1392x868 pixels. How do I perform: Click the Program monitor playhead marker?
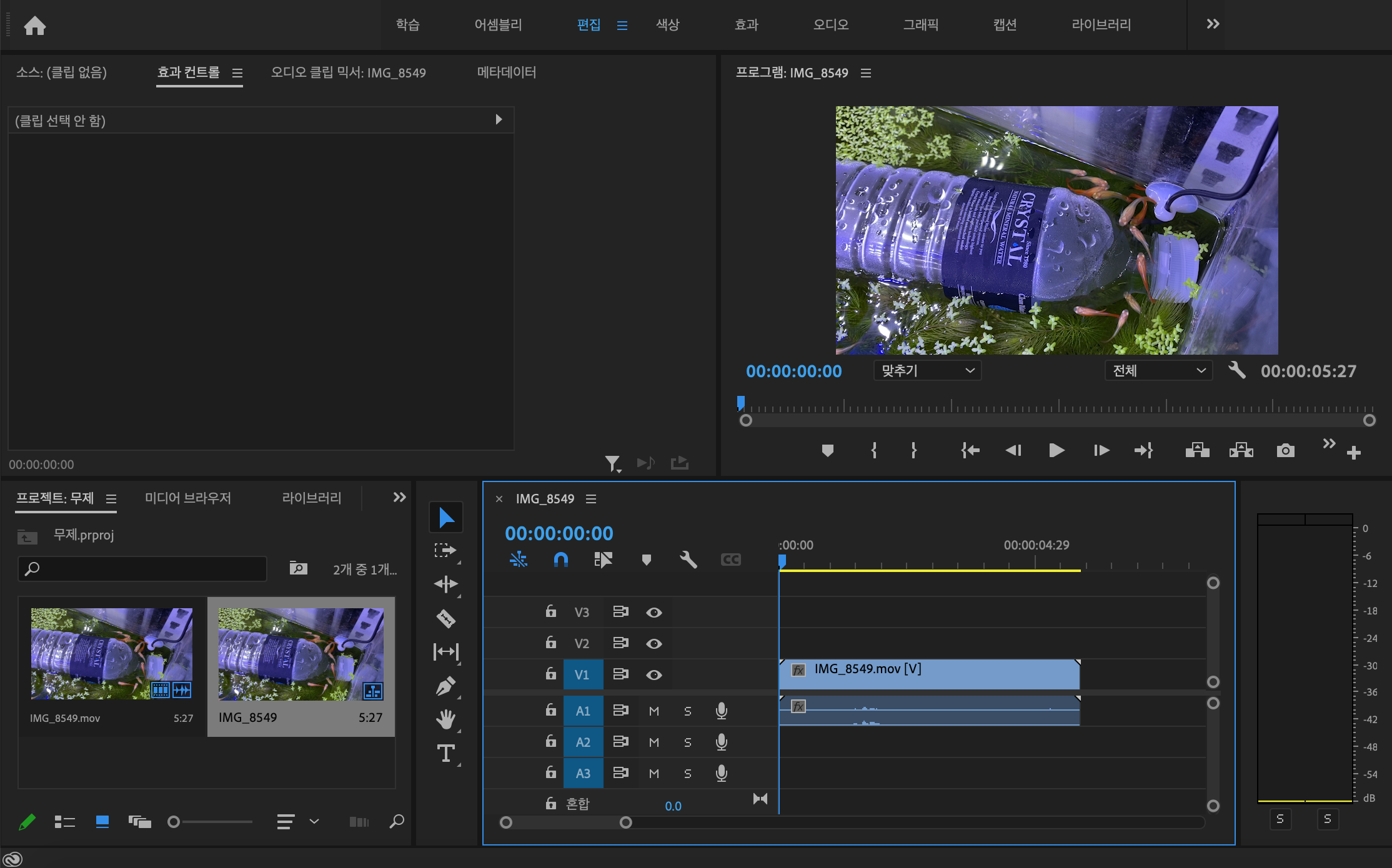[x=741, y=403]
